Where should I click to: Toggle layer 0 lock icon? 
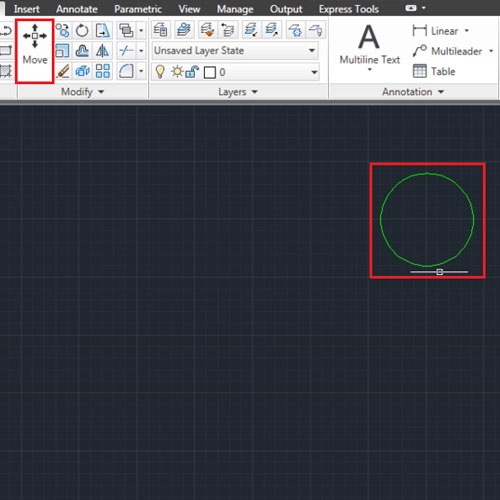[192, 72]
